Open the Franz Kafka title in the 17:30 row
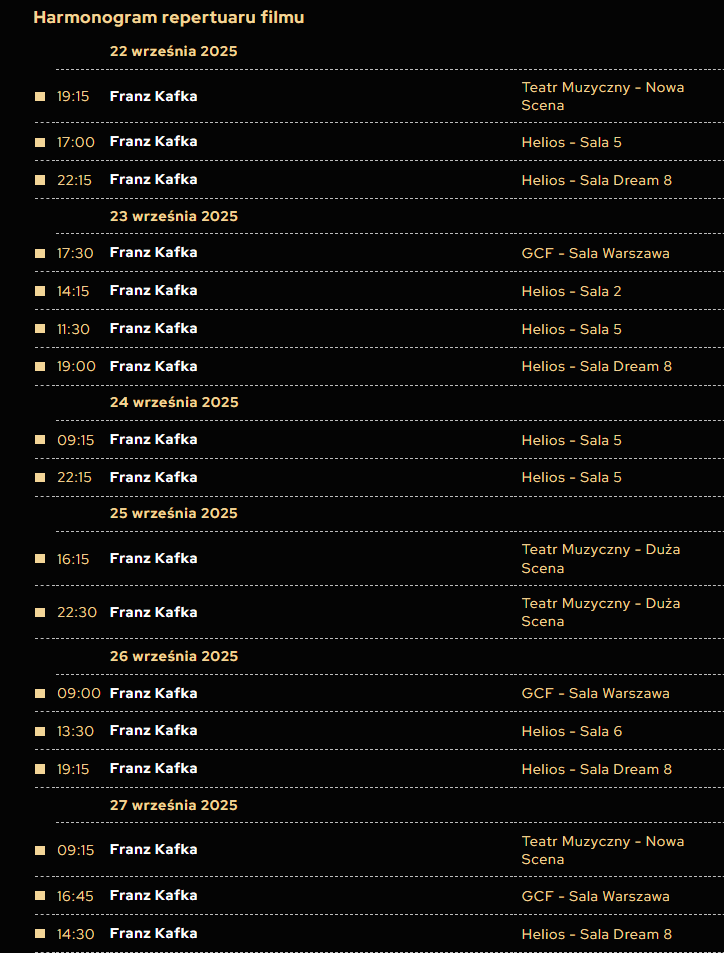Image resolution: width=724 pixels, height=953 pixels. tap(153, 253)
